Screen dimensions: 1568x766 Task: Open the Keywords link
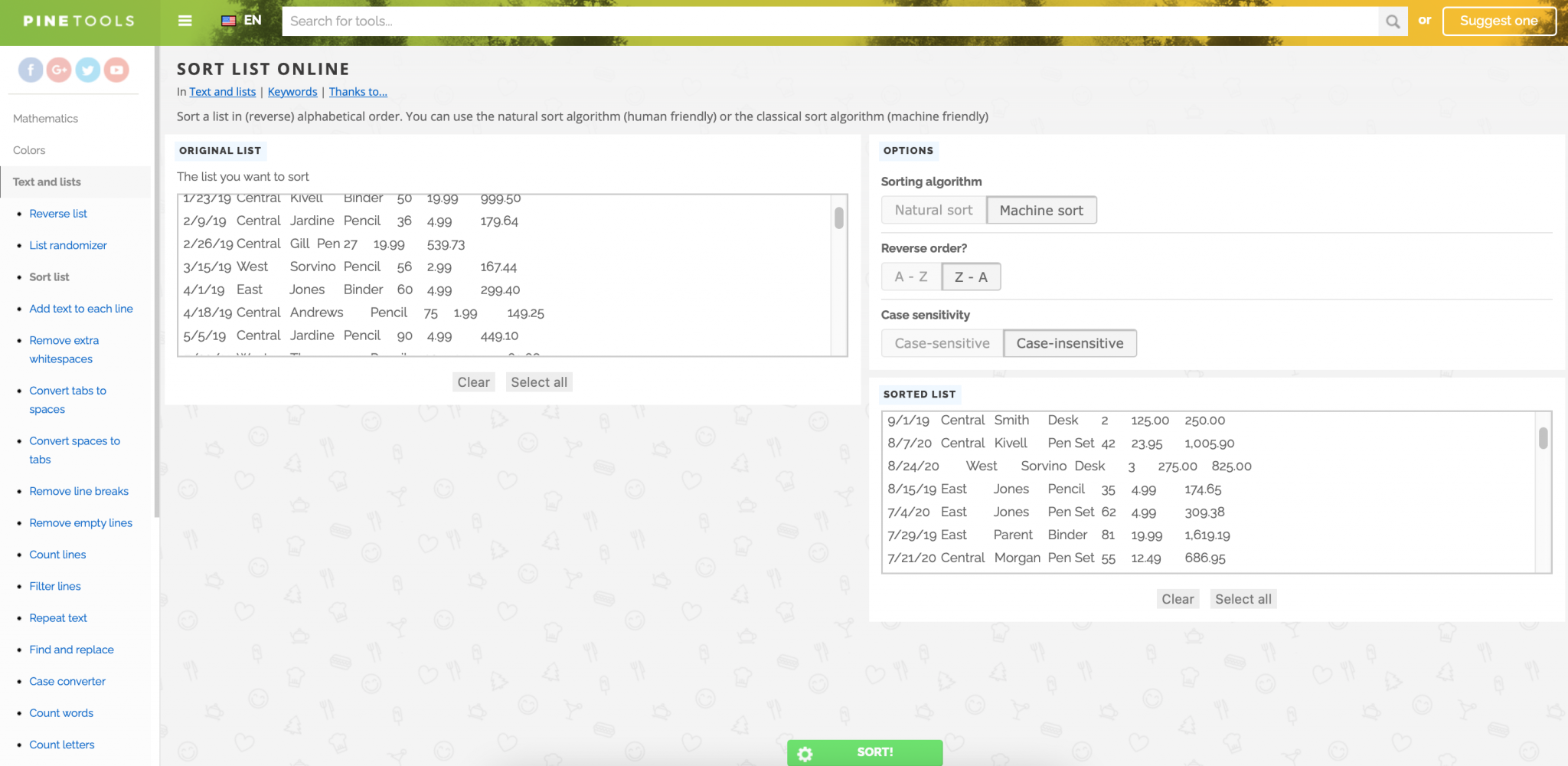tap(292, 91)
